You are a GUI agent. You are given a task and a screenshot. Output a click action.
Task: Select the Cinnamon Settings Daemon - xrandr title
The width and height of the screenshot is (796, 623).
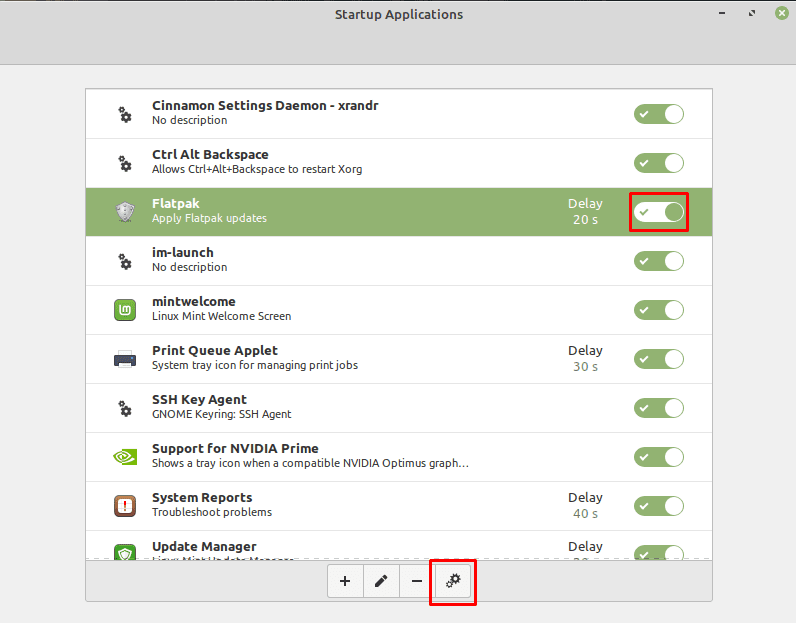pyautogui.click(x=265, y=106)
